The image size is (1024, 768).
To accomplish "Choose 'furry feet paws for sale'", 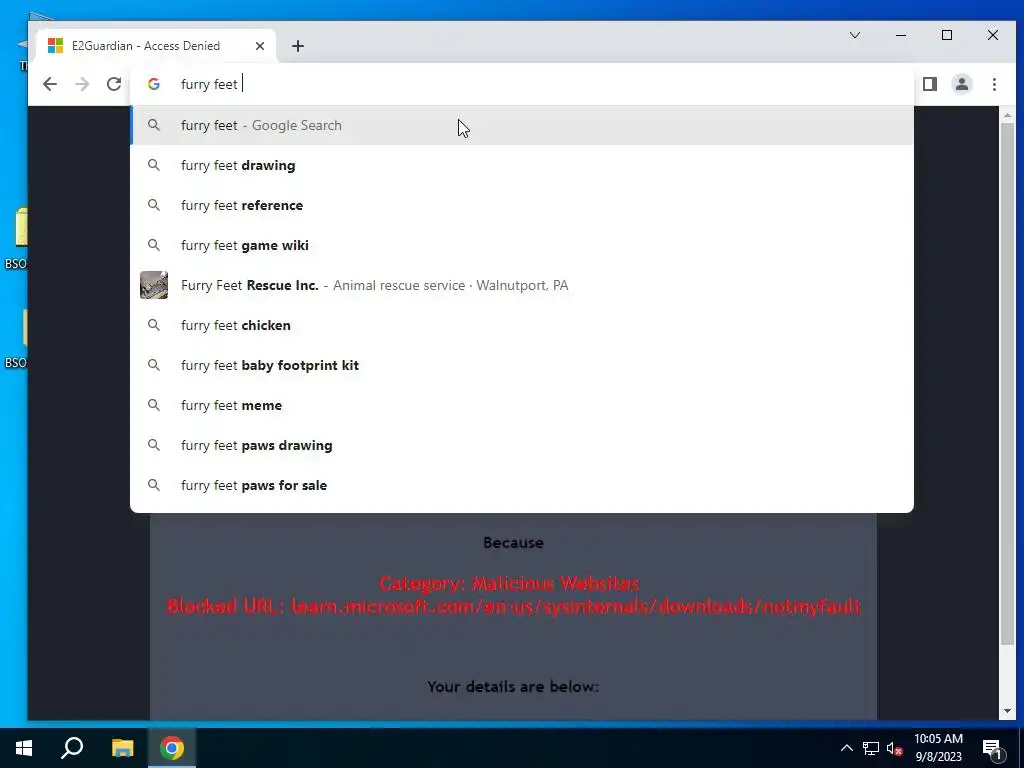I will 522,485.
